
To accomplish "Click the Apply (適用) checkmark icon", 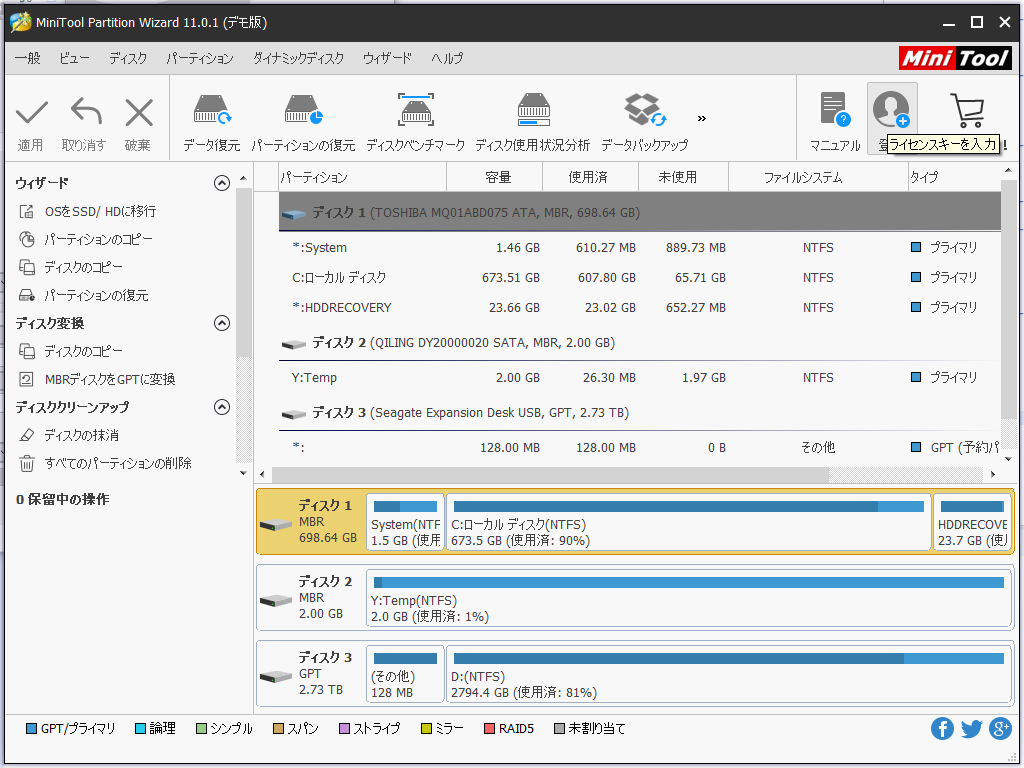I will point(31,112).
